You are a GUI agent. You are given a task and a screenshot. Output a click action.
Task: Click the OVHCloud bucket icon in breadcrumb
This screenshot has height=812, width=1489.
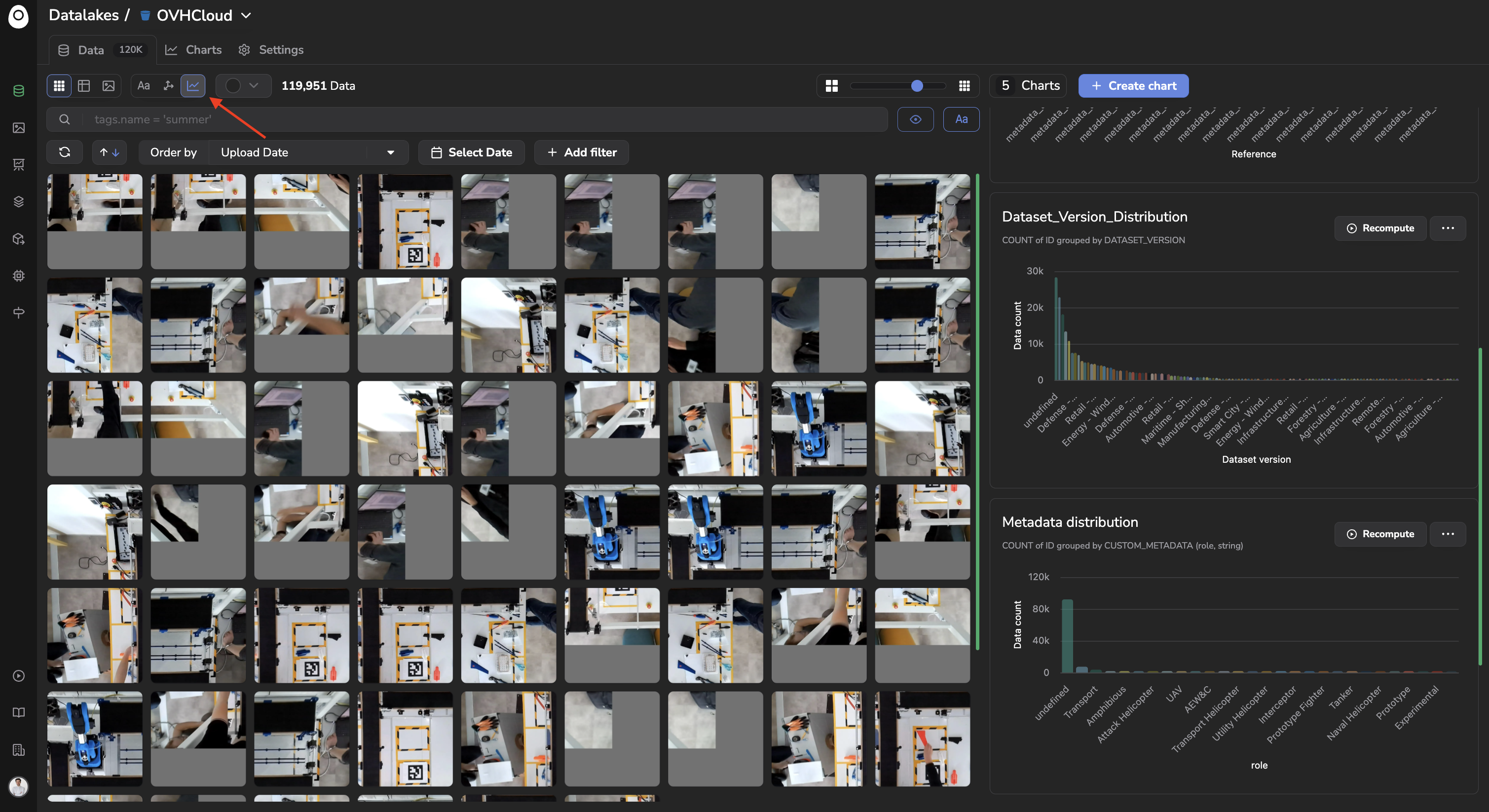tap(145, 16)
